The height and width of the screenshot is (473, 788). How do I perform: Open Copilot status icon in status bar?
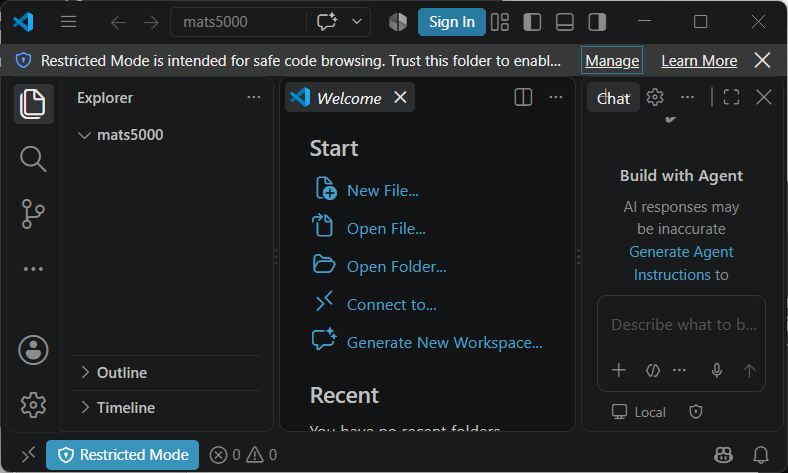click(x=724, y=455)
